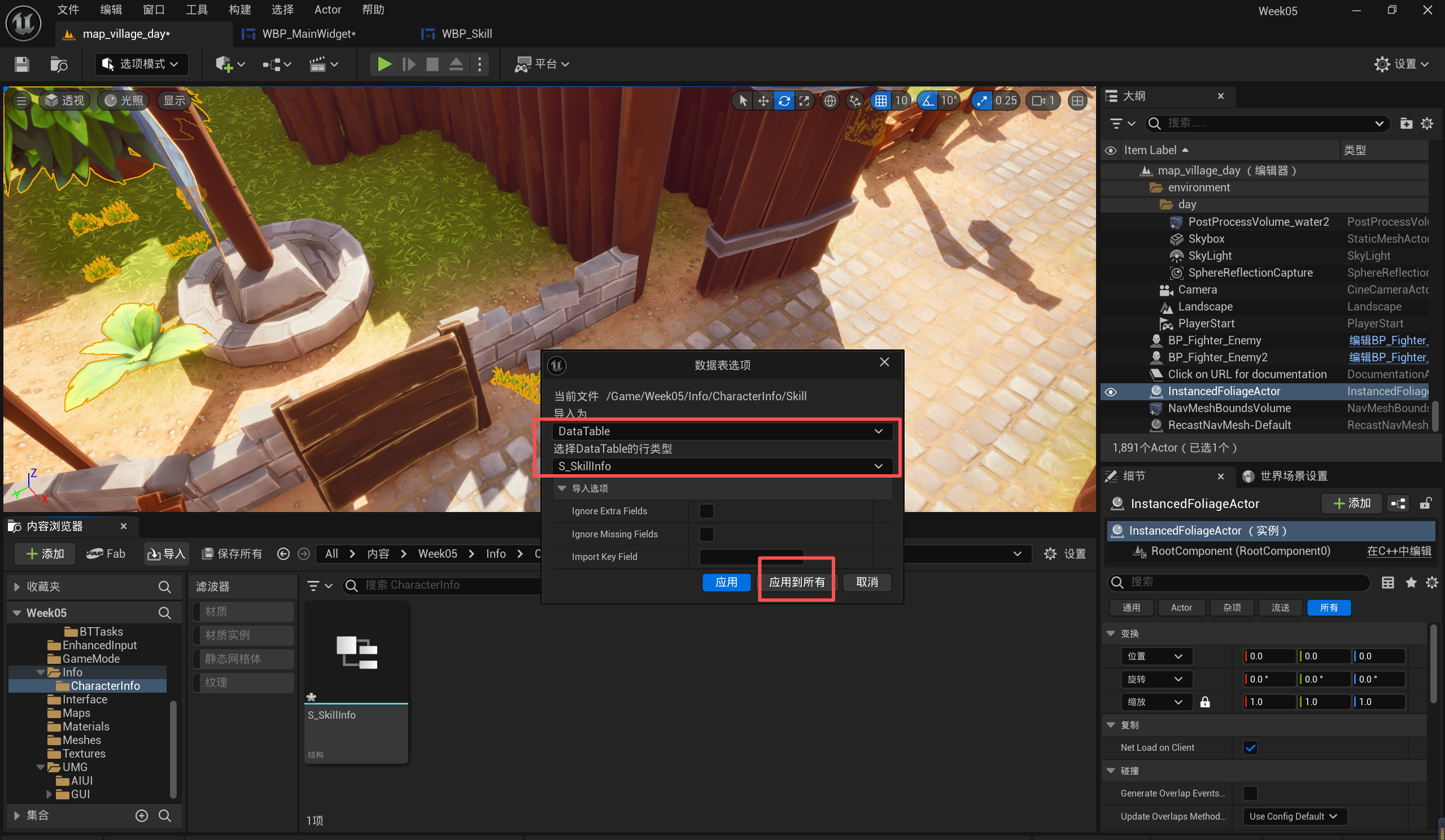Toggle the surface snapping icon in viewport
This screenshot has width=1445, height=840.
click(x=854, y=101)
